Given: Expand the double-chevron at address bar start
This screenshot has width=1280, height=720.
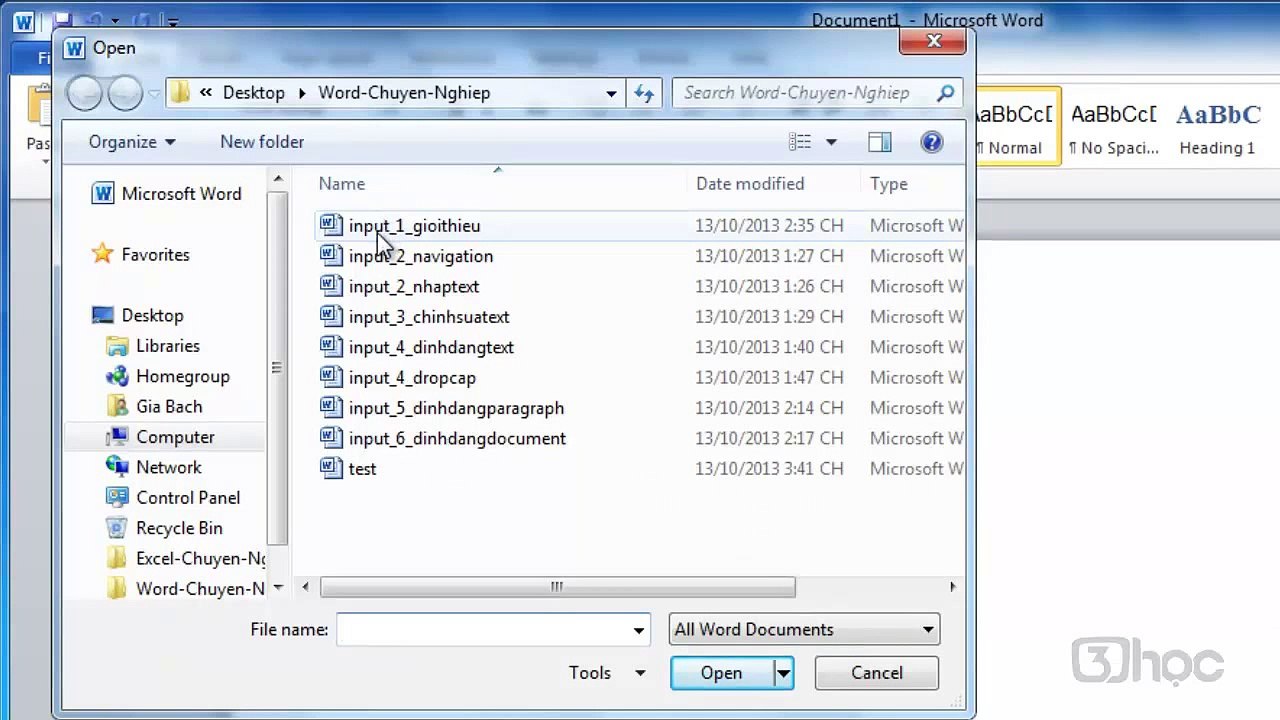Looking at the screenshot, I should pos(206,93).
